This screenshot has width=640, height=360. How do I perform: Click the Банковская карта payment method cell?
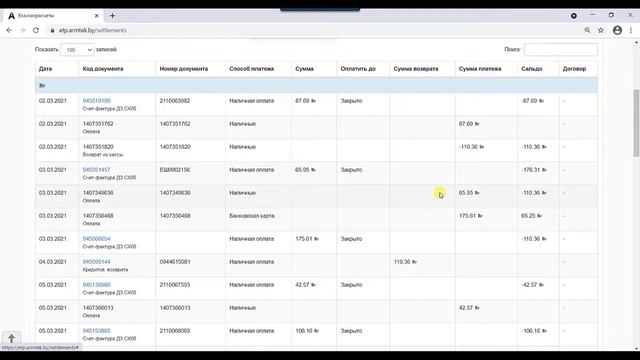tap(252, 216)
